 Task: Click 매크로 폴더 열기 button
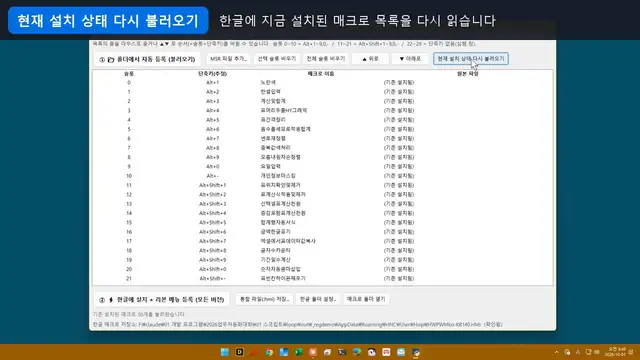[366, 299]
